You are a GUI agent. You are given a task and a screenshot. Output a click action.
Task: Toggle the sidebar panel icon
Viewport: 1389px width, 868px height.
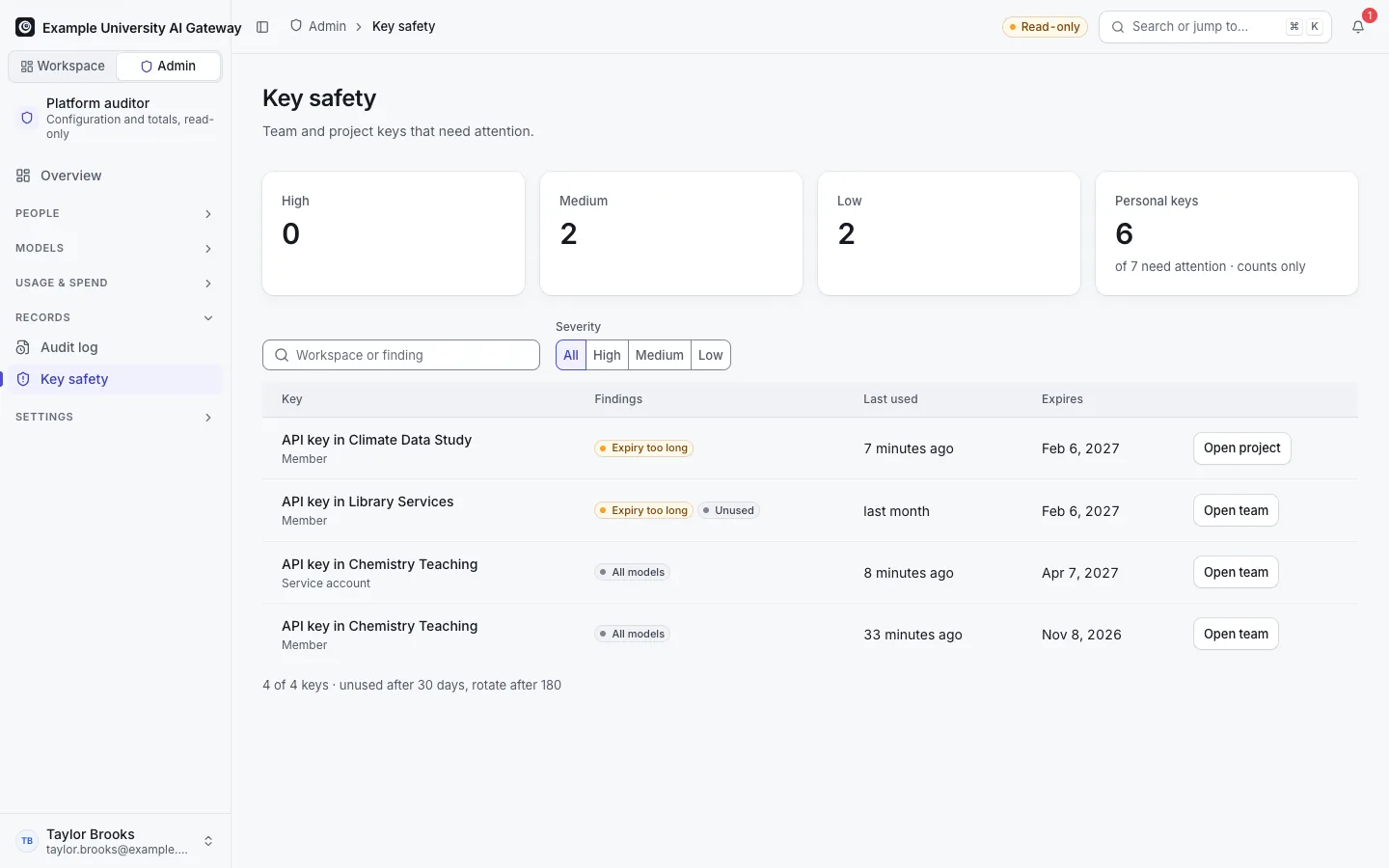(x=262, y=27)
